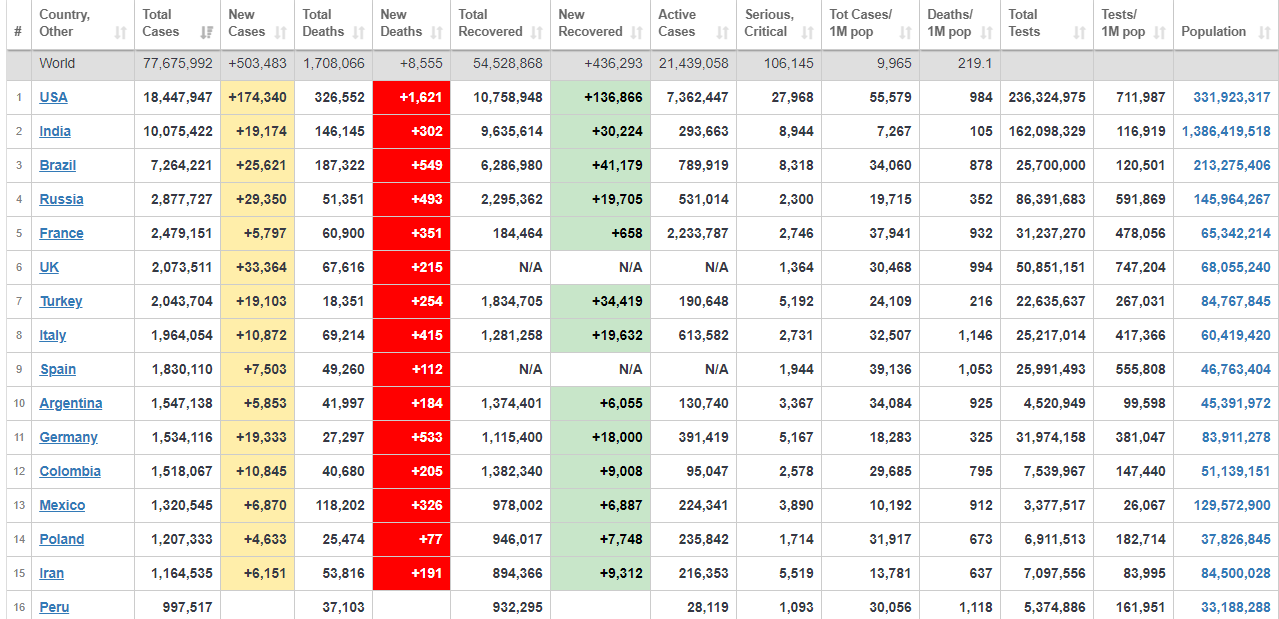The width and height of the screenshot is (1279, 619).
Task: Select Germany new deaths cell +533
Action: click(411, 437)
